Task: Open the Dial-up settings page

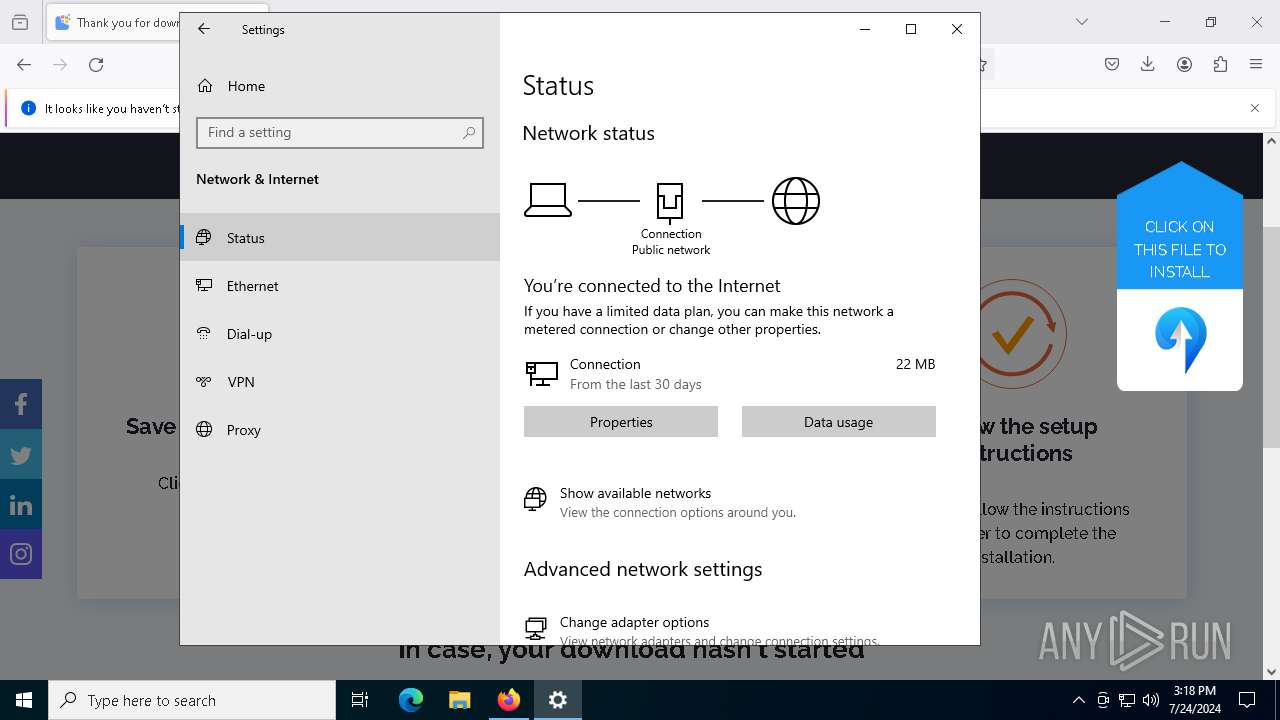Action: [340, 334]
